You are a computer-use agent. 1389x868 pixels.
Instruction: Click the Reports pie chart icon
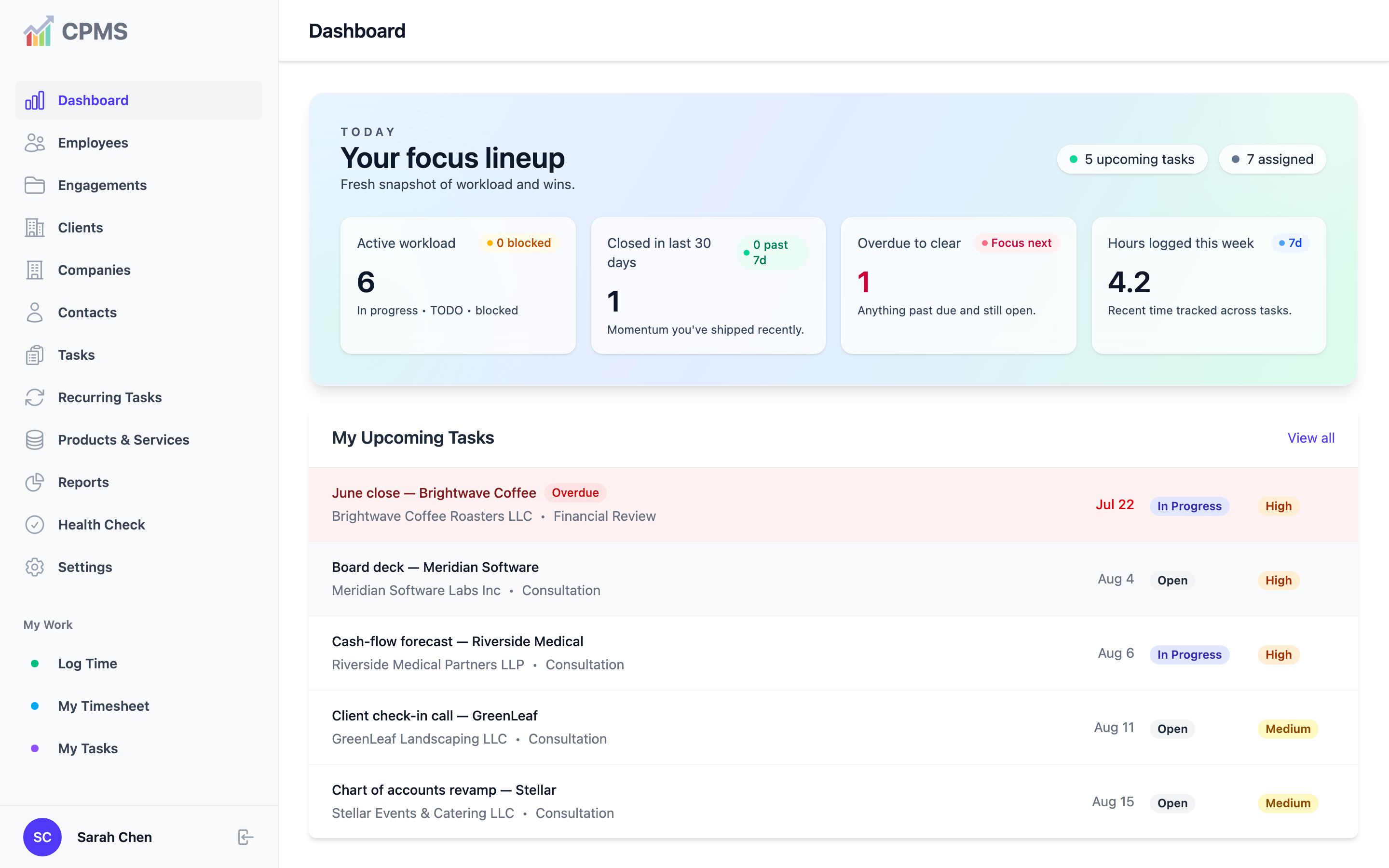tap(34, 483)
